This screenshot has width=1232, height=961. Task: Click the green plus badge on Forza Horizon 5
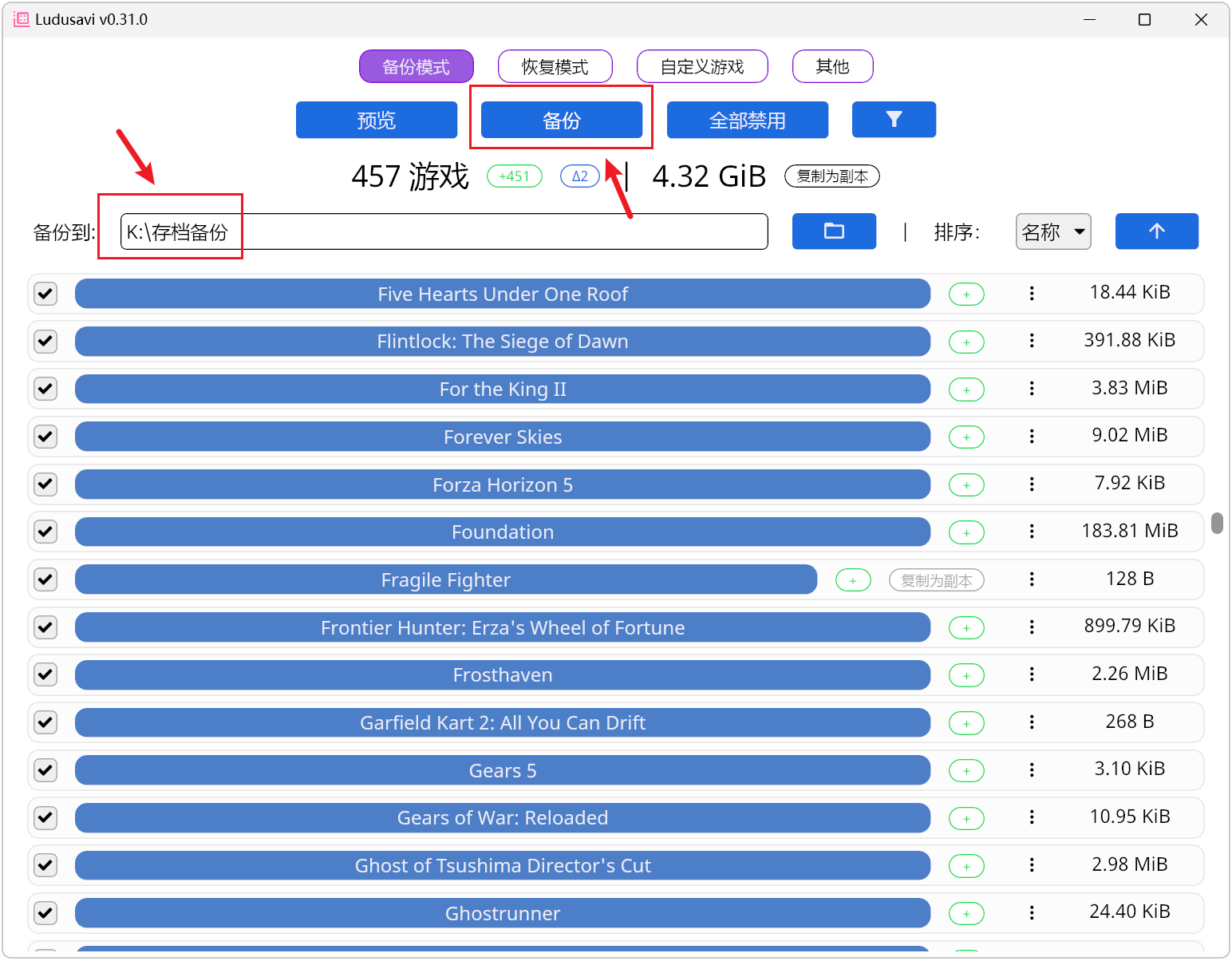966,485
